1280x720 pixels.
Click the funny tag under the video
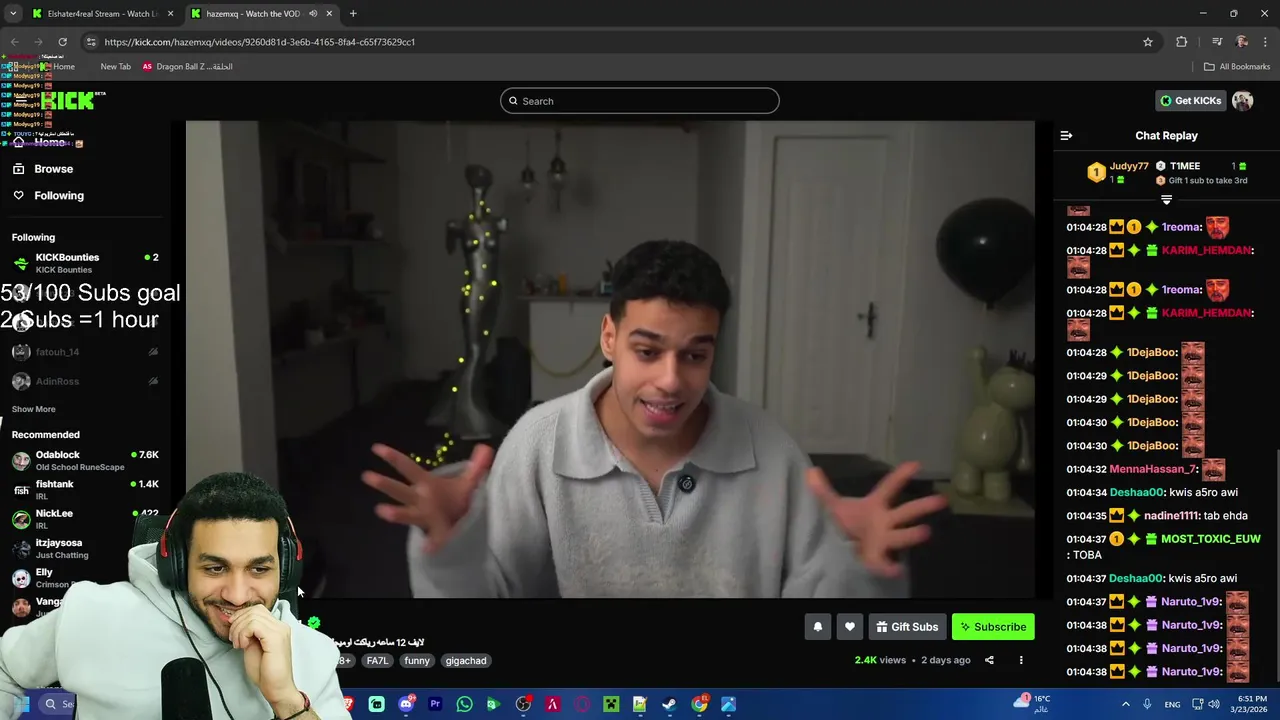click(417, 660)
